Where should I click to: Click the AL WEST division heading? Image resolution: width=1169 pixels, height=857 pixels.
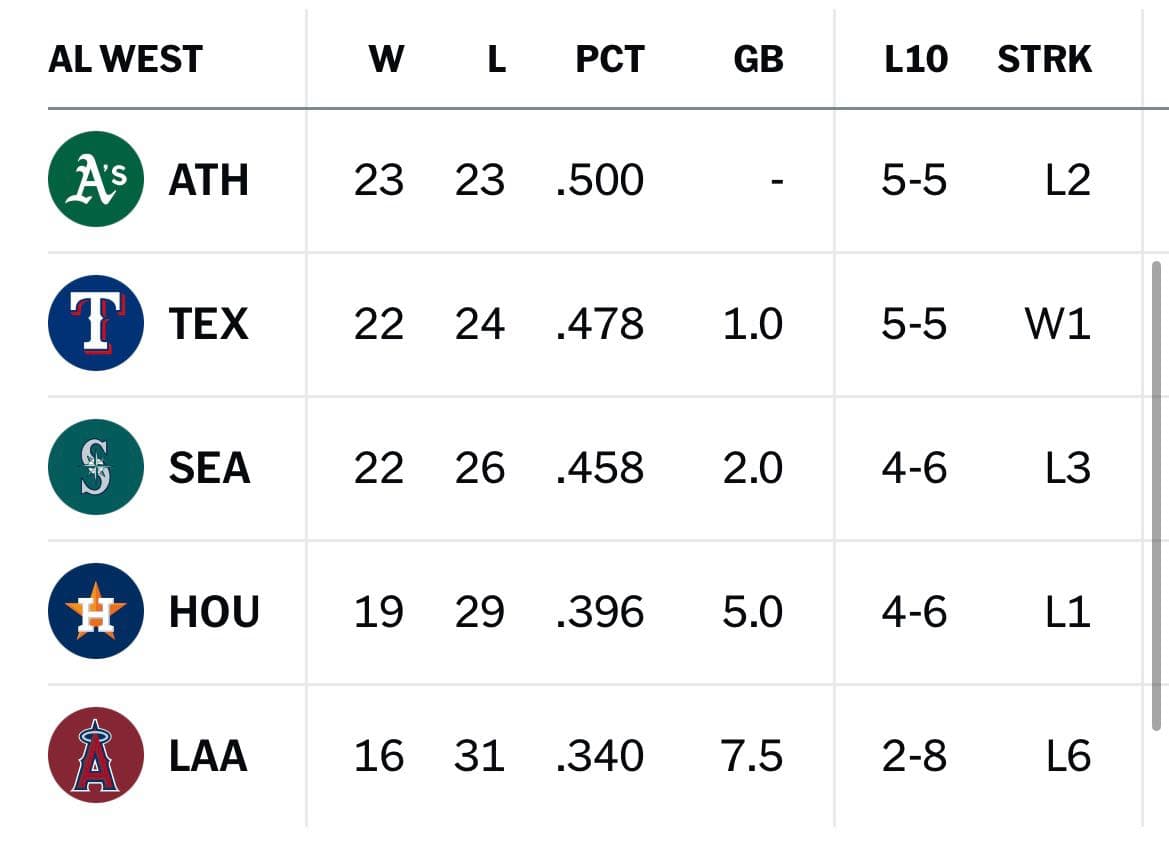pos(125,59)
